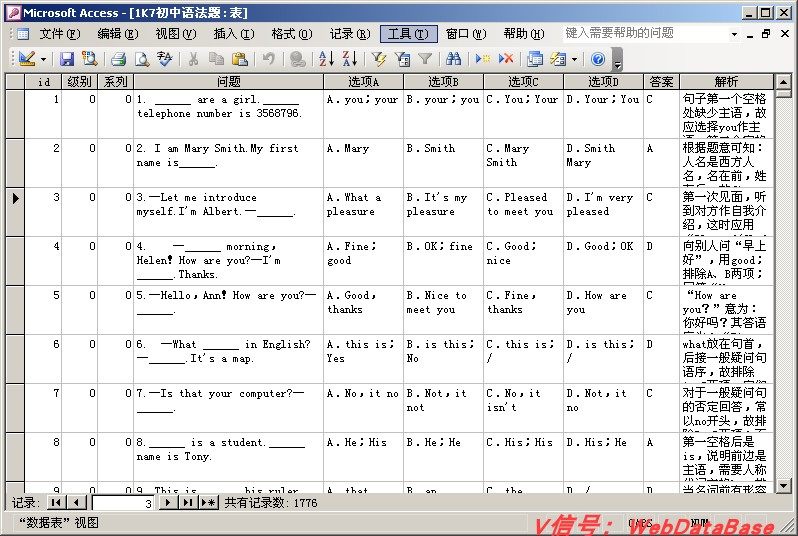Open the 窗口(W) menu
The height and width of the screenshot is (536, 798).
(466, 34)
